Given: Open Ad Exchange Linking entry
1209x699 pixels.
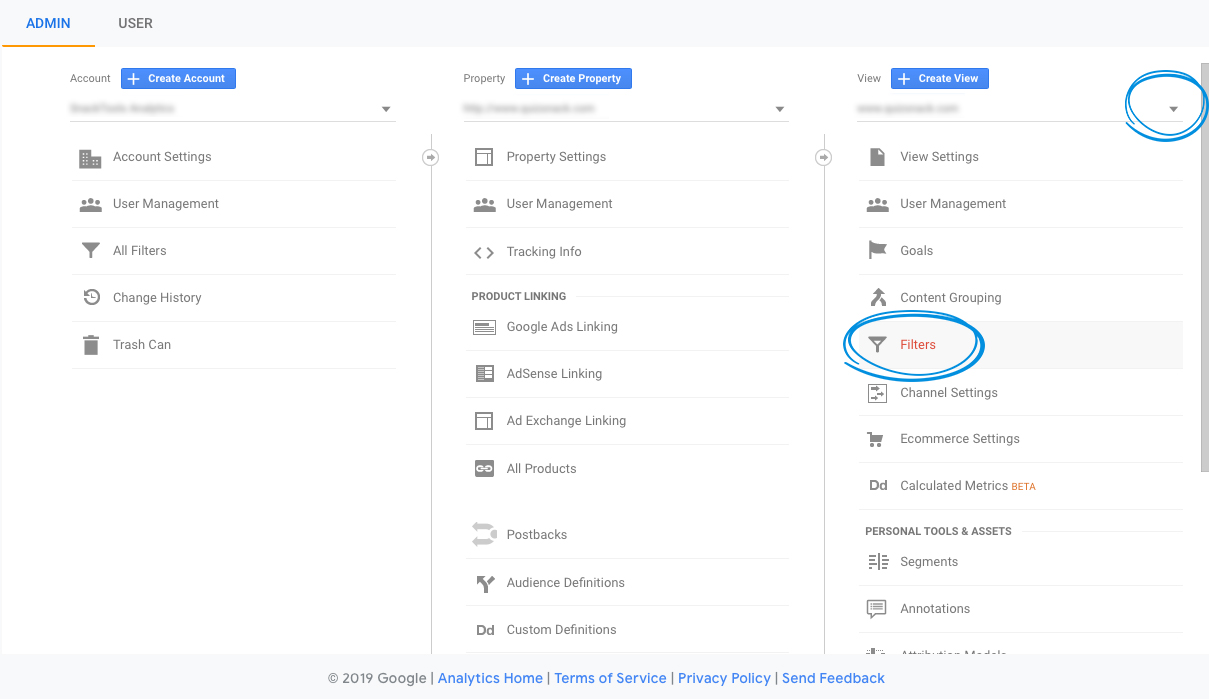Looking at the screenshot, I should (x=566, y=421).
